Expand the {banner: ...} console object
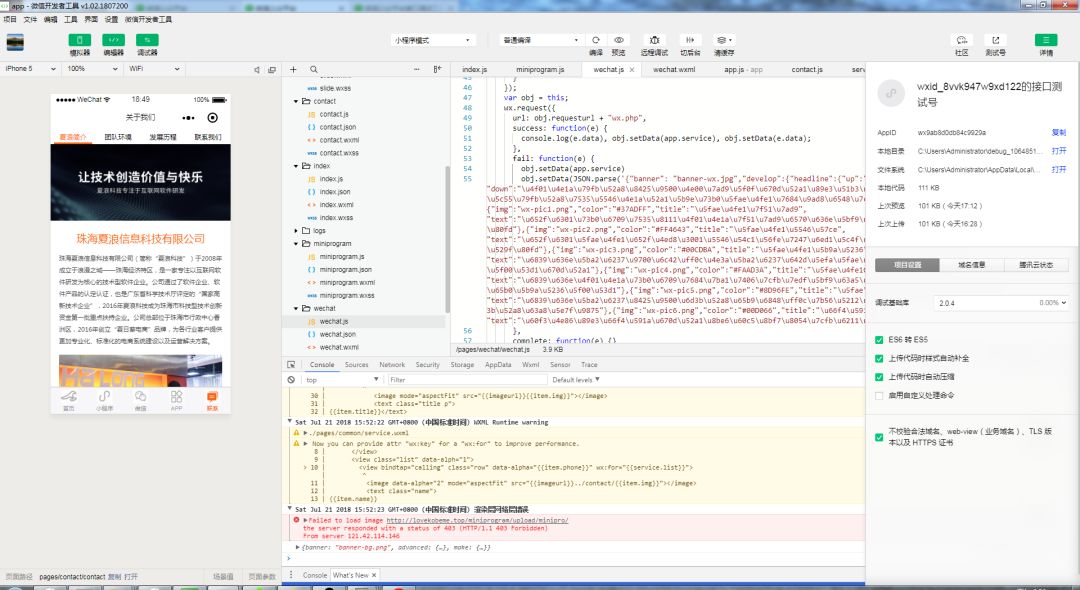1080x590 pixels. [298, 548]
